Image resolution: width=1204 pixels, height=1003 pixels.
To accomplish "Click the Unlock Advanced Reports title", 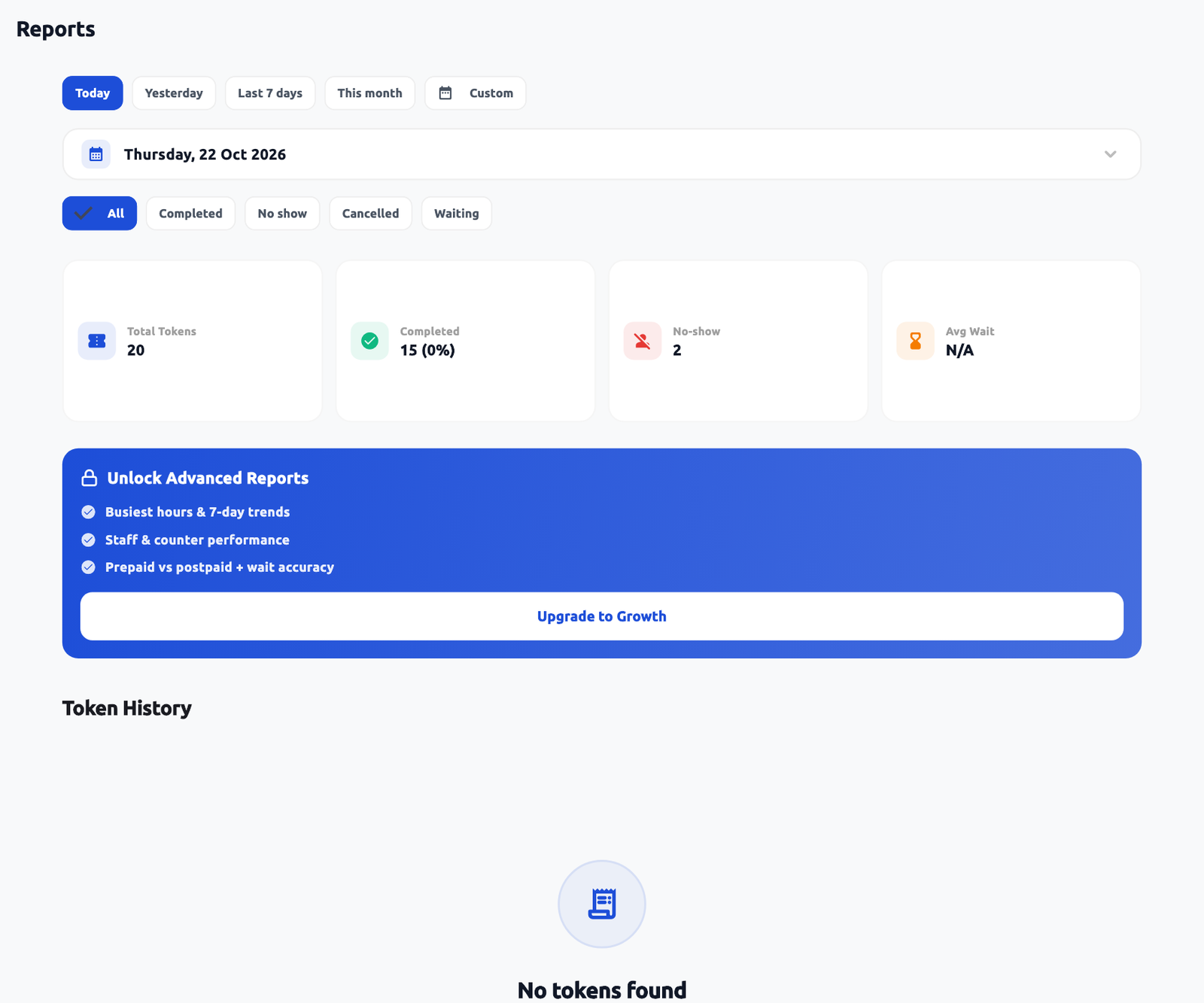I will click(208, 478).
